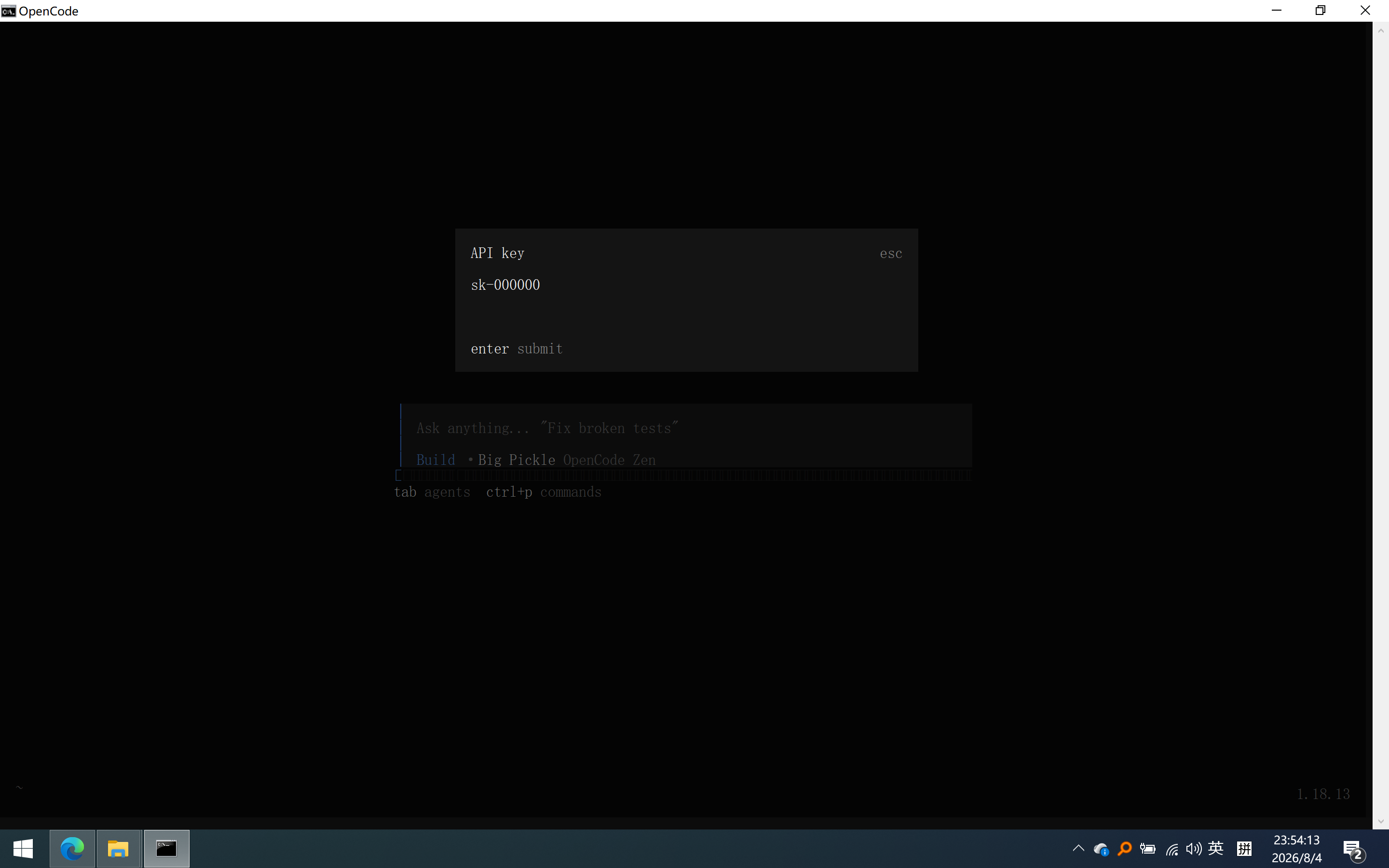Open the Wi-Fi network tray icon
Image resolution: width=1389 pixels, height=868 pixels.
point(1171,849)
